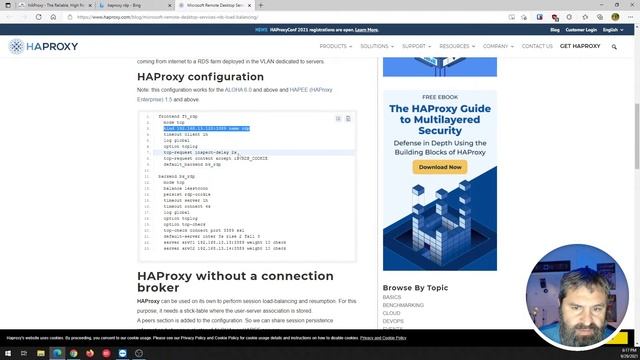
Task: Open the BASICS topic link
Action: pos(391,297)
